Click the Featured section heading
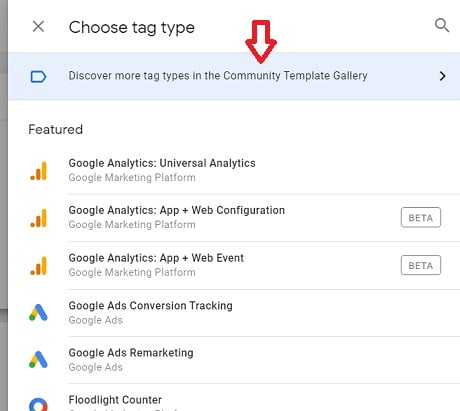The height and width of the screenshot is (411, 460). [55, 129]
